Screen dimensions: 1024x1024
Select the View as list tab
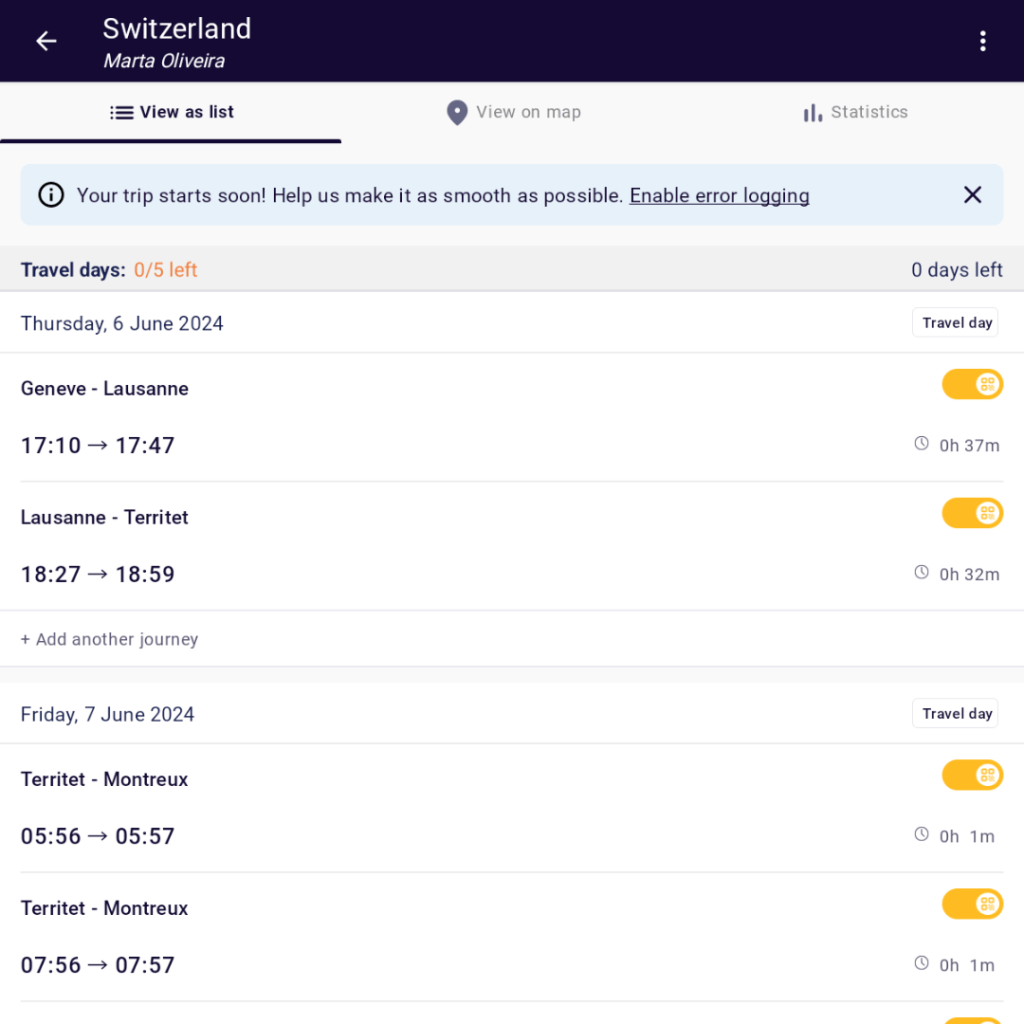click(171, 112)
